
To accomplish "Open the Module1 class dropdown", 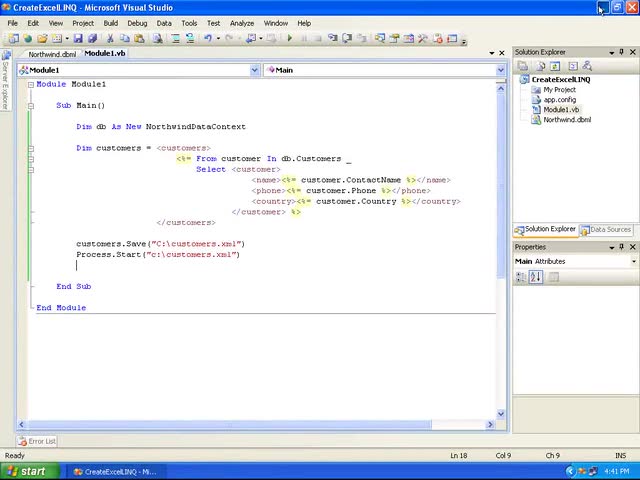I will point(254,70).
